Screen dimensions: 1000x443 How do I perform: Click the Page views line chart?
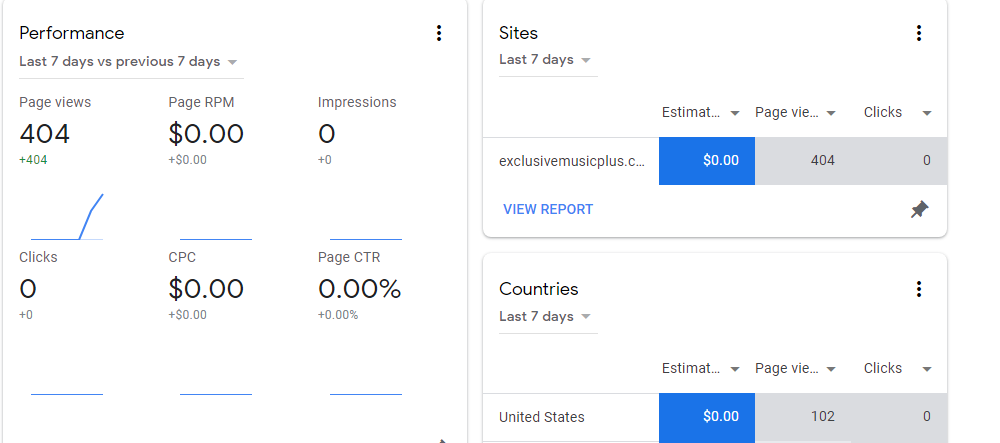click(x=67, y=217)
